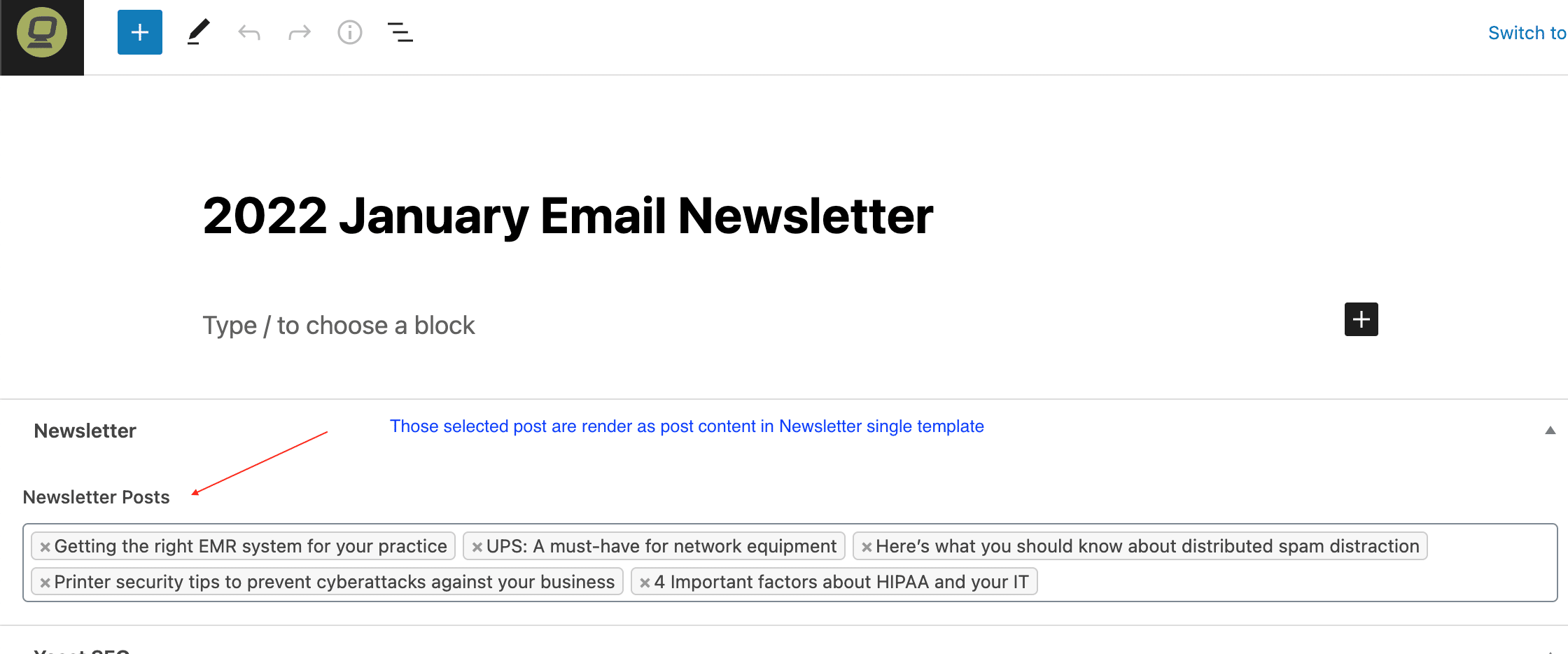Click the Redo arrow
Screen dimensions: 1568x654
[300, 32]
